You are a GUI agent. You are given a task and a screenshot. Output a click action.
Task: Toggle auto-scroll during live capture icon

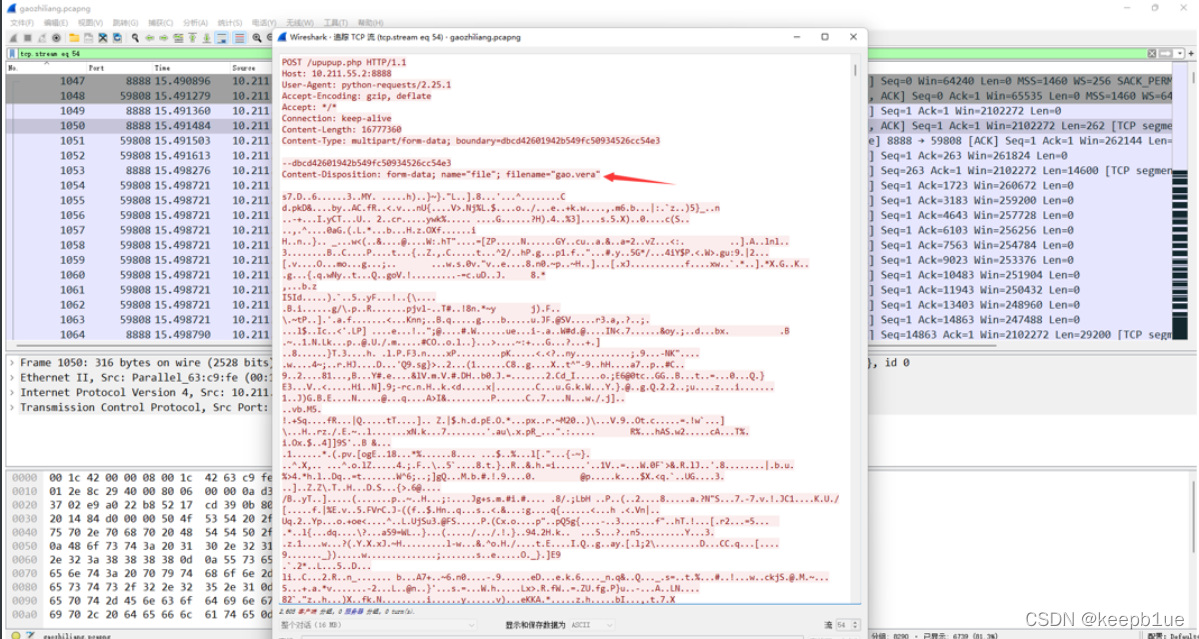[x=222, y=38]
